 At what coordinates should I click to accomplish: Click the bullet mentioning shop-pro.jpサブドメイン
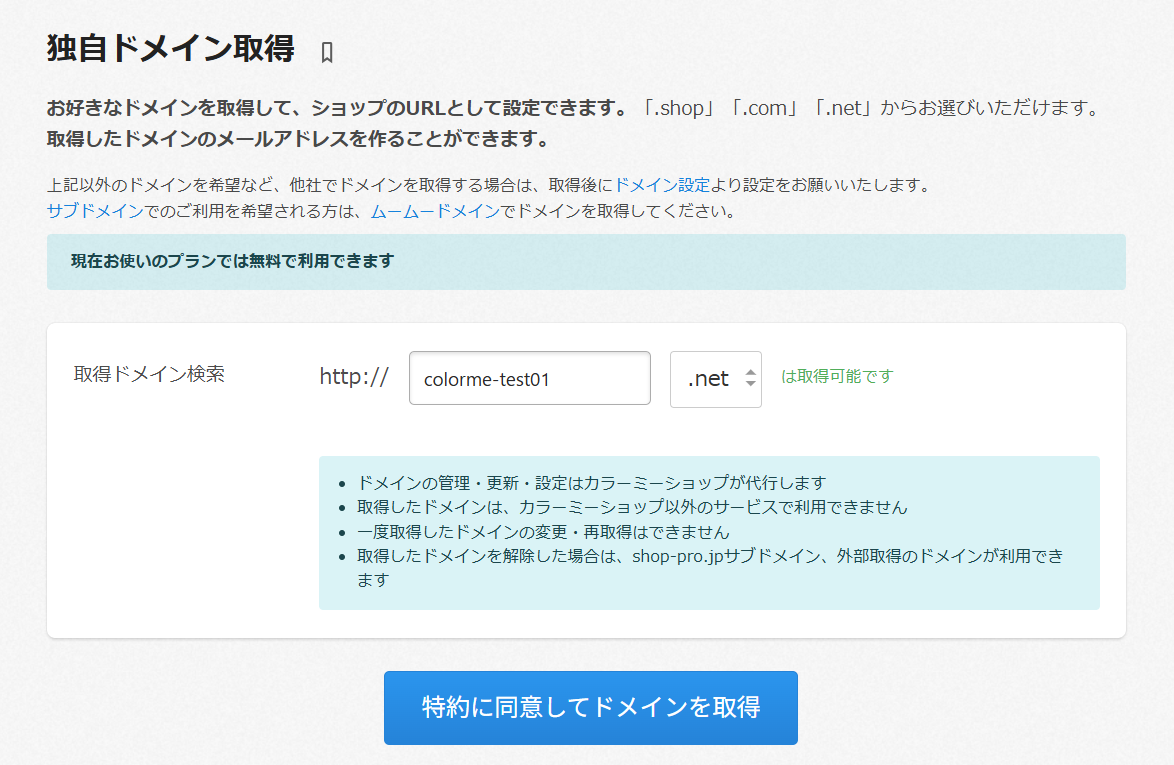click(x=709, y=556)
